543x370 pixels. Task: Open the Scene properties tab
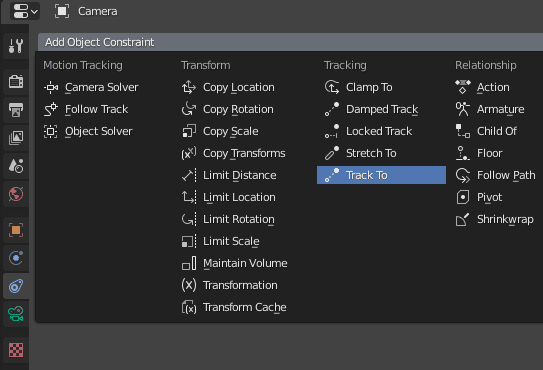16,166
